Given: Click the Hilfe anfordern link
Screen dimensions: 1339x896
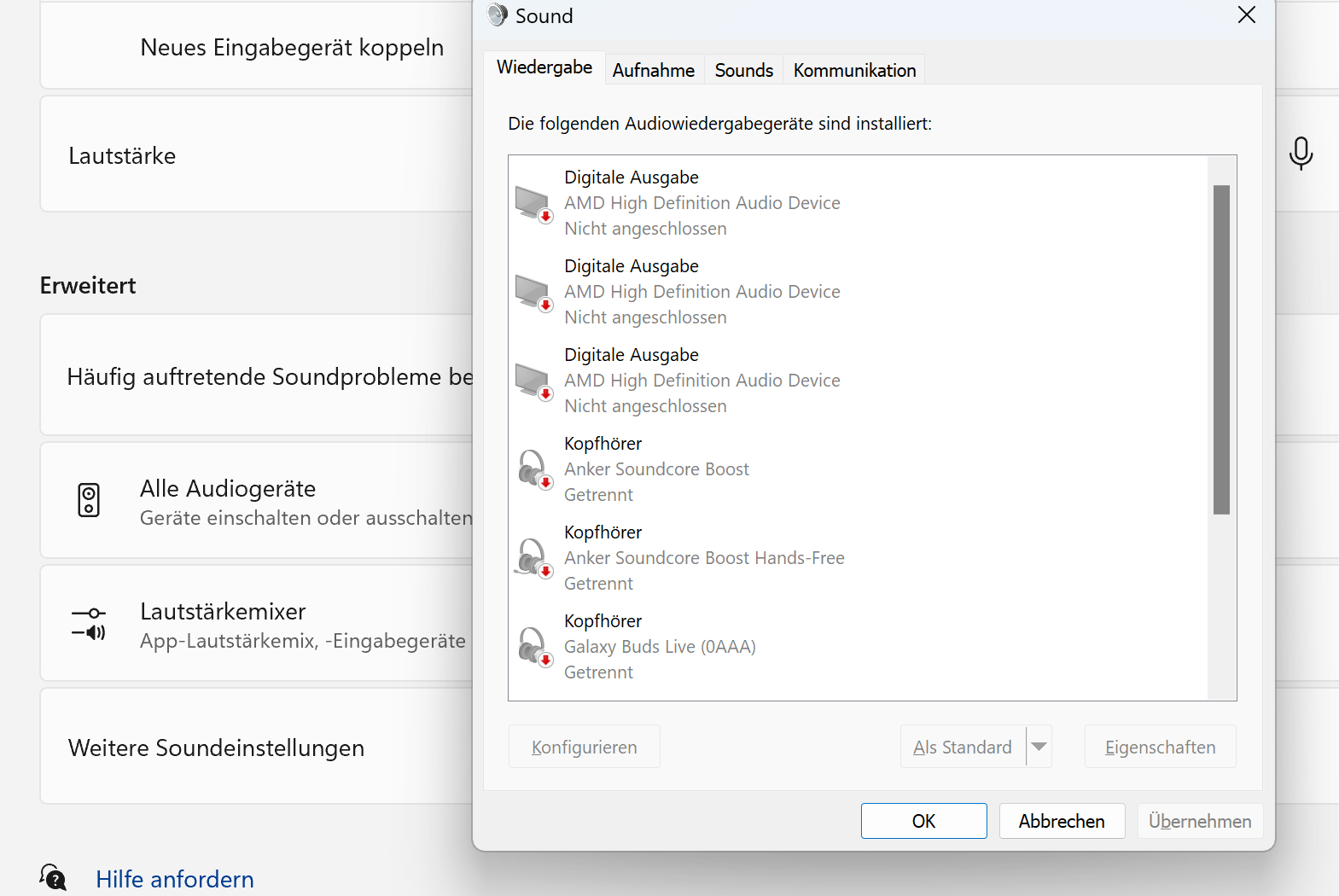Looking at the screenshot, I should [175, 879].
